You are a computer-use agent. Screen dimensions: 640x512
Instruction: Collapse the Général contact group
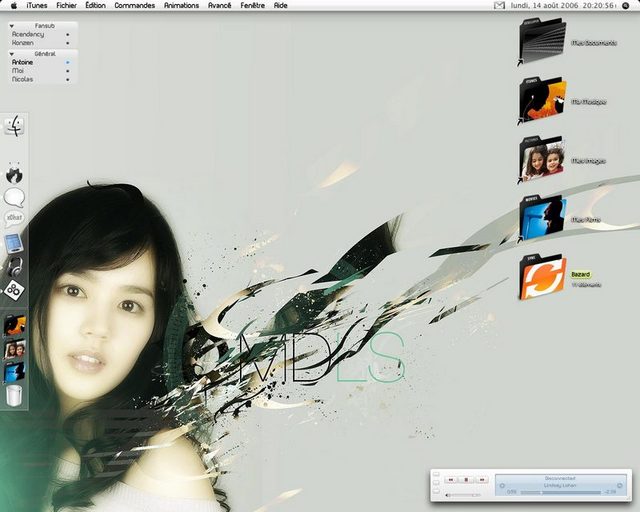tap(12, 54)
